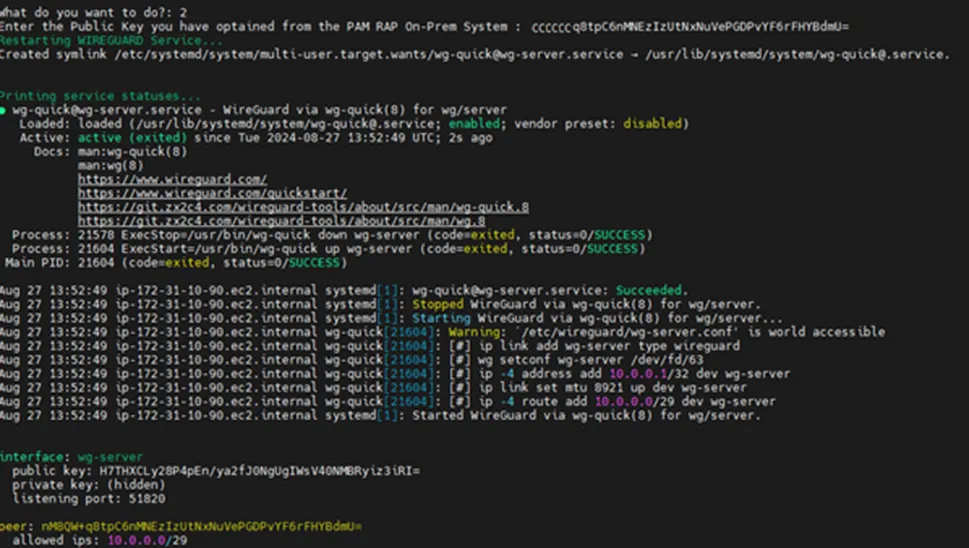Screen dimensions: 969x548
Task: Click 'active (exited)' status text
Action: click(132, 138)
